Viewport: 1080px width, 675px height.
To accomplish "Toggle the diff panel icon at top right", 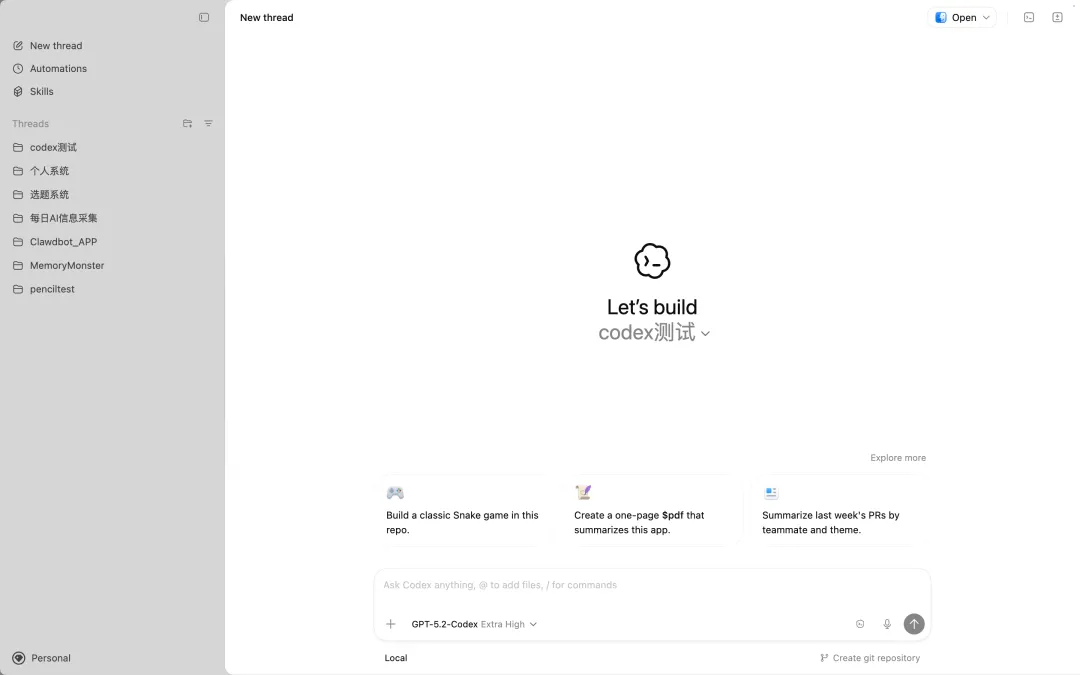I will (1057, 17).
